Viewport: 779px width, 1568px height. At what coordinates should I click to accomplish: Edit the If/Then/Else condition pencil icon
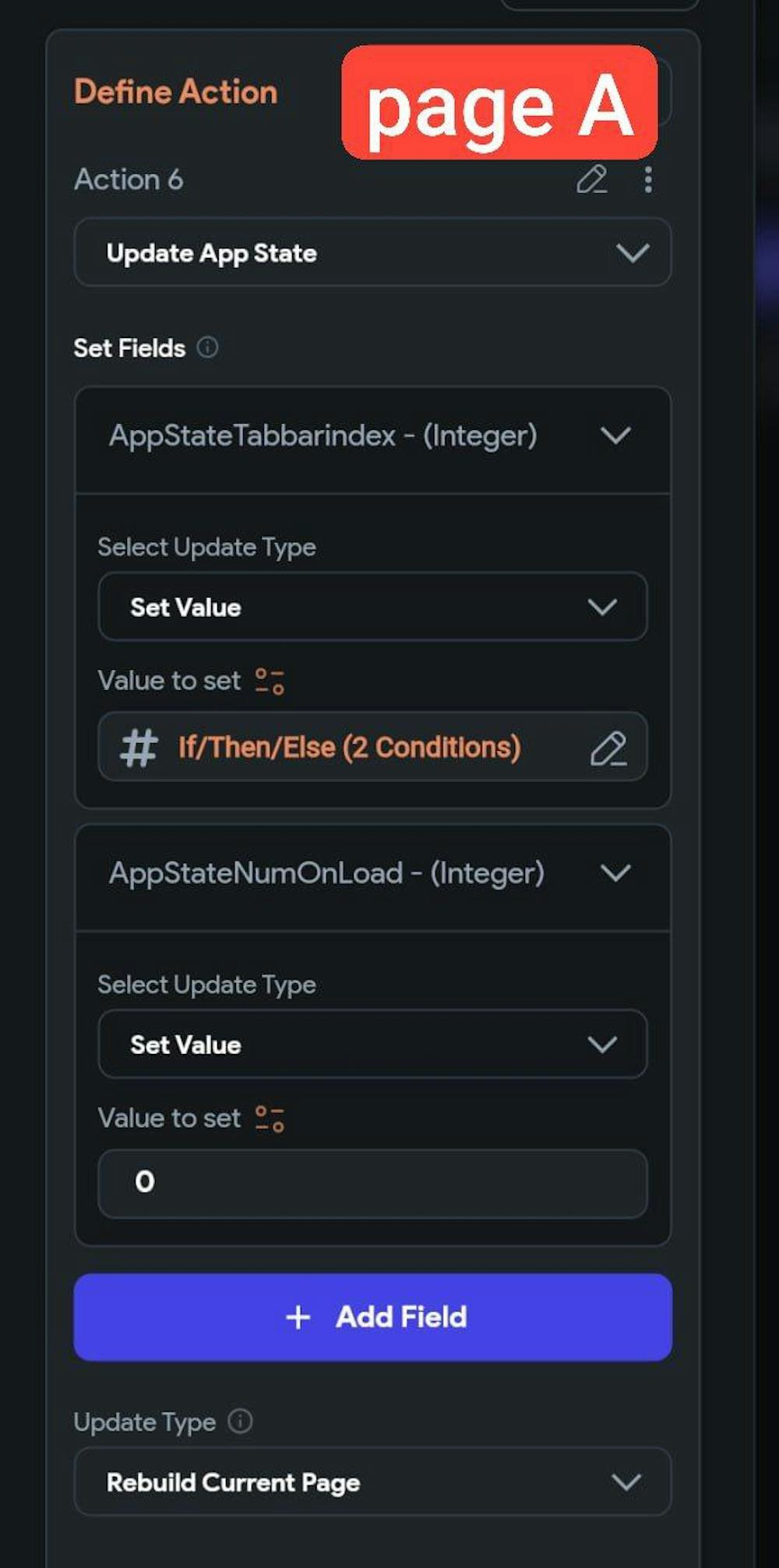pyautogui.click(x=608, y=749)
